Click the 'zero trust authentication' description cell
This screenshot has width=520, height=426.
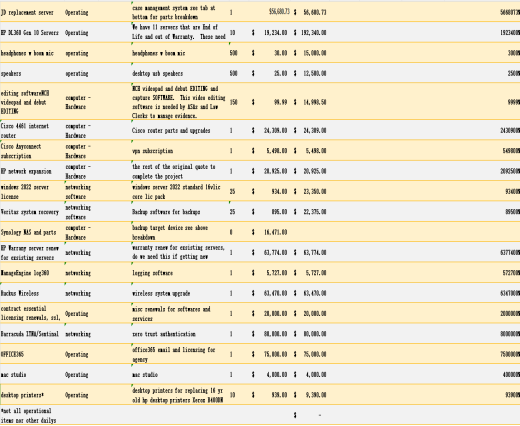point(180,334)
